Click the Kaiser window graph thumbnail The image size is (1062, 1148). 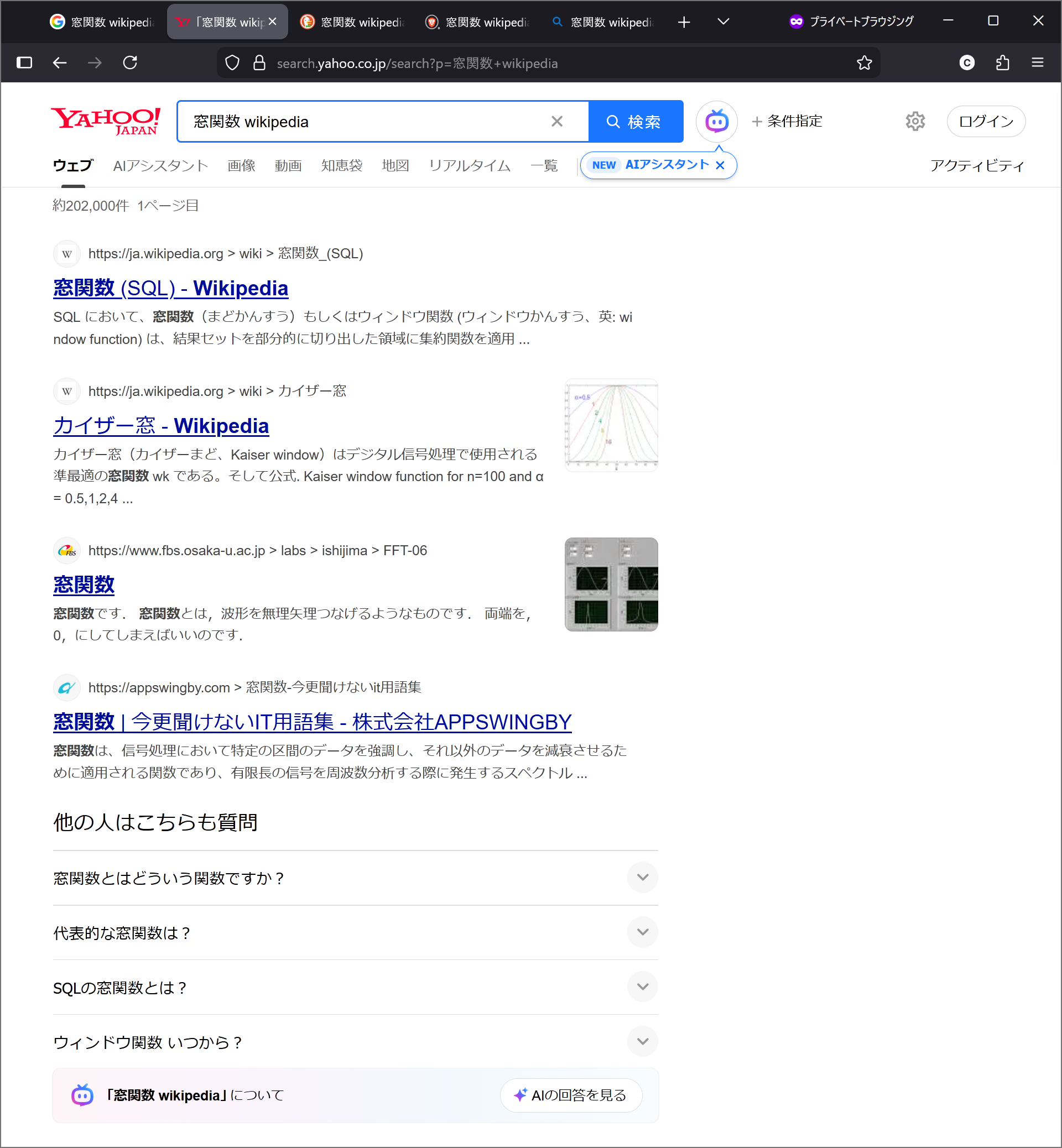[x=611, y=425]
